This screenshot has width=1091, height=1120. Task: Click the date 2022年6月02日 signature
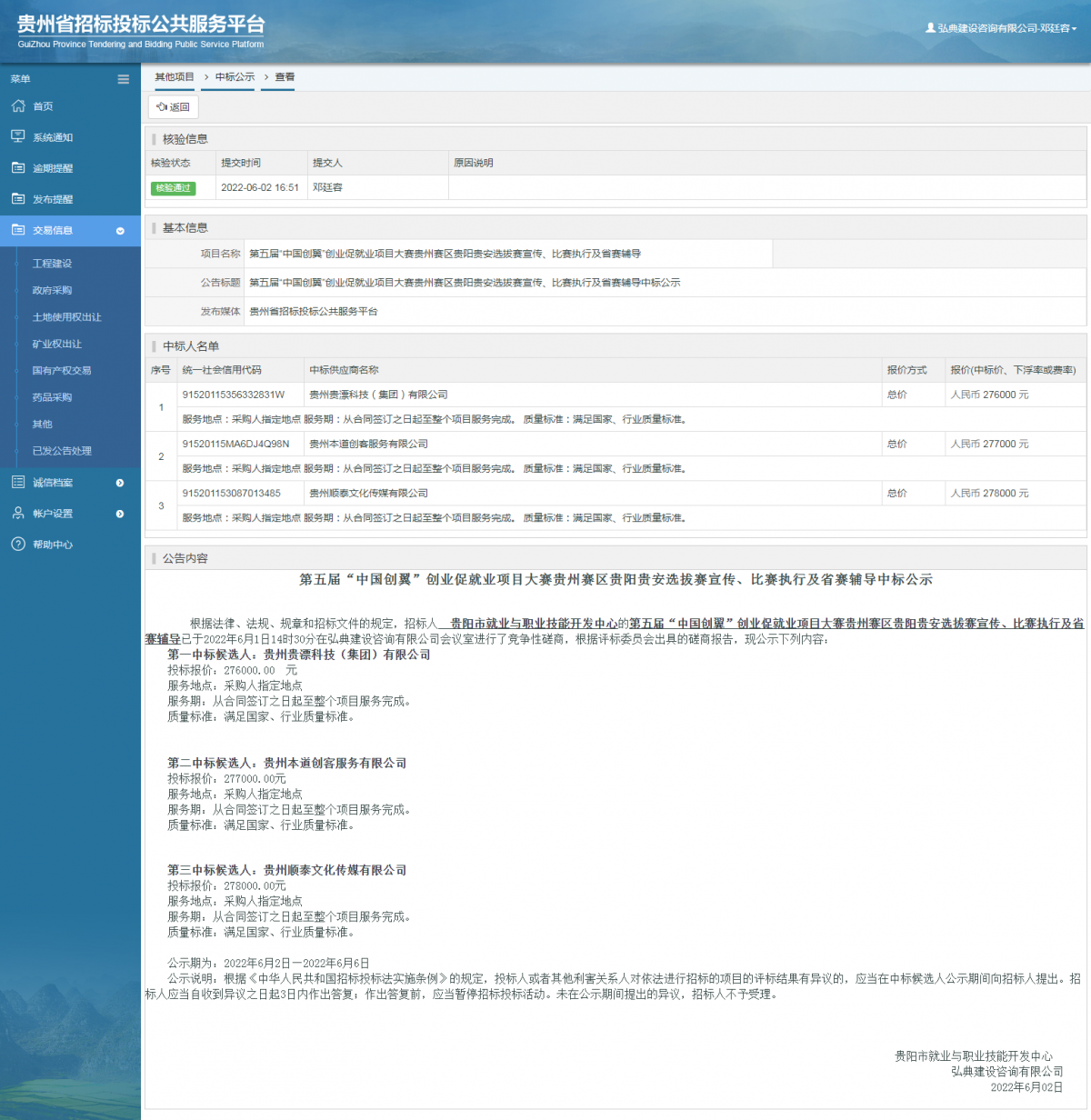(x=1026, y=1087)
